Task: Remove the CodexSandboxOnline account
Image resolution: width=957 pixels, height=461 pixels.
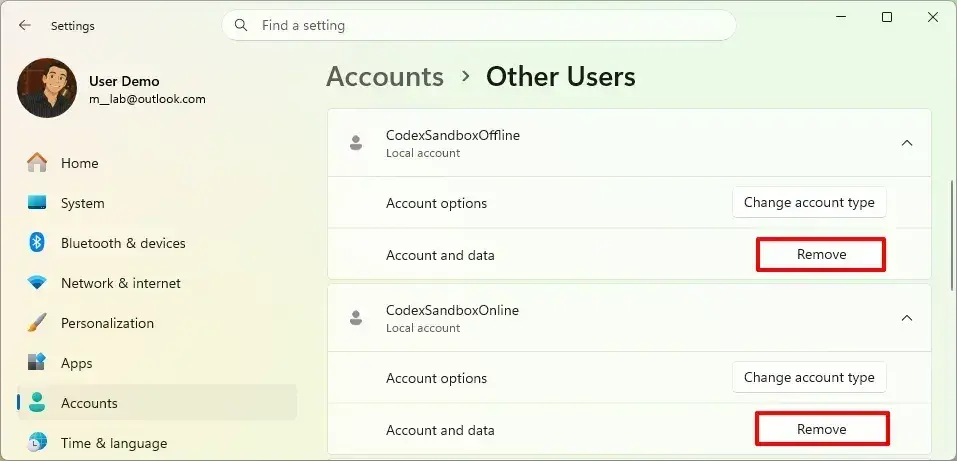Action: 821,429
